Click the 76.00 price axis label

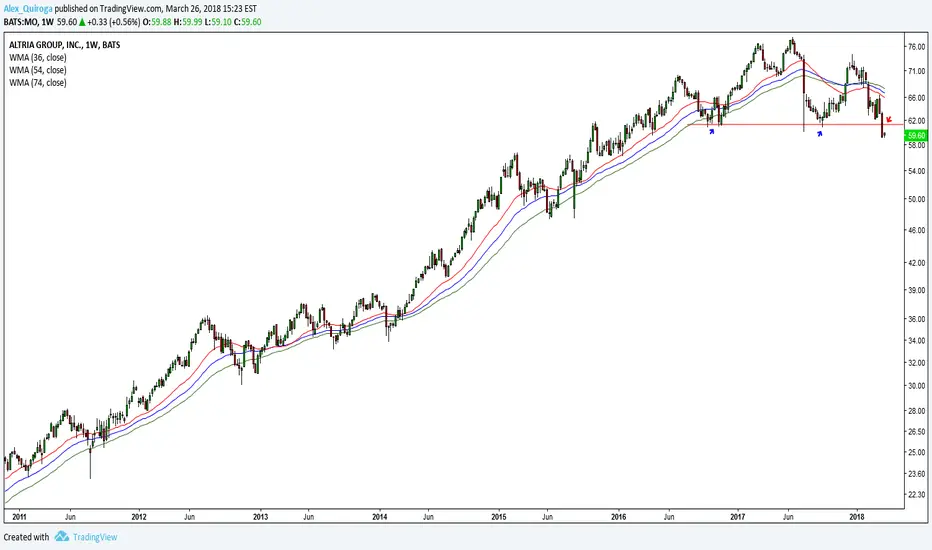pos(917,47)
